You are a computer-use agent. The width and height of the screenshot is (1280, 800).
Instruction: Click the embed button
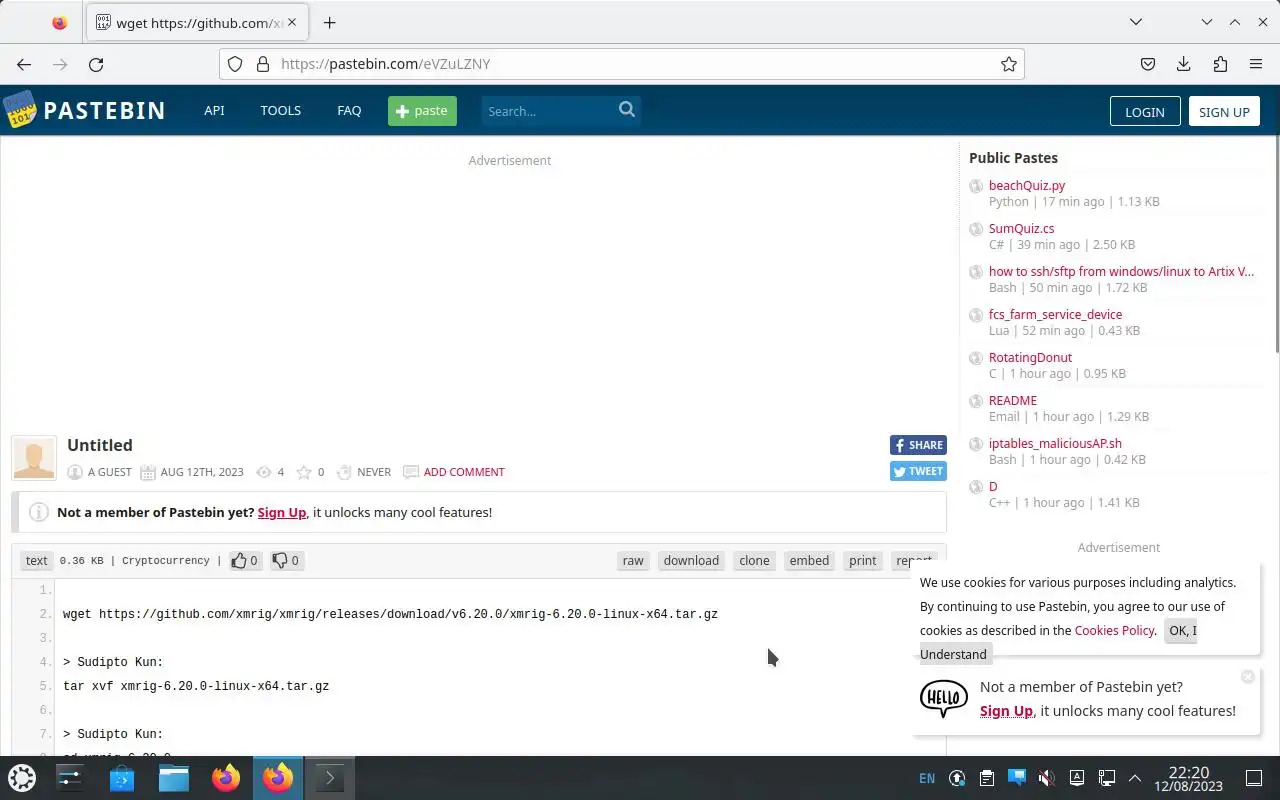pyautogui.click(x=809, y=560)
